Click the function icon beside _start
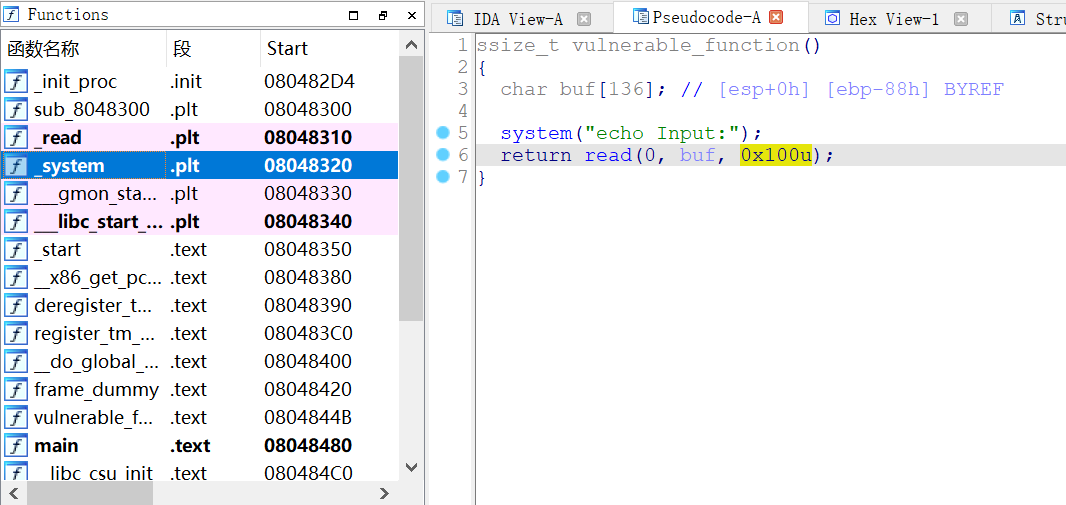This screenshot has width=1066, height=505. tap(16, 250)
